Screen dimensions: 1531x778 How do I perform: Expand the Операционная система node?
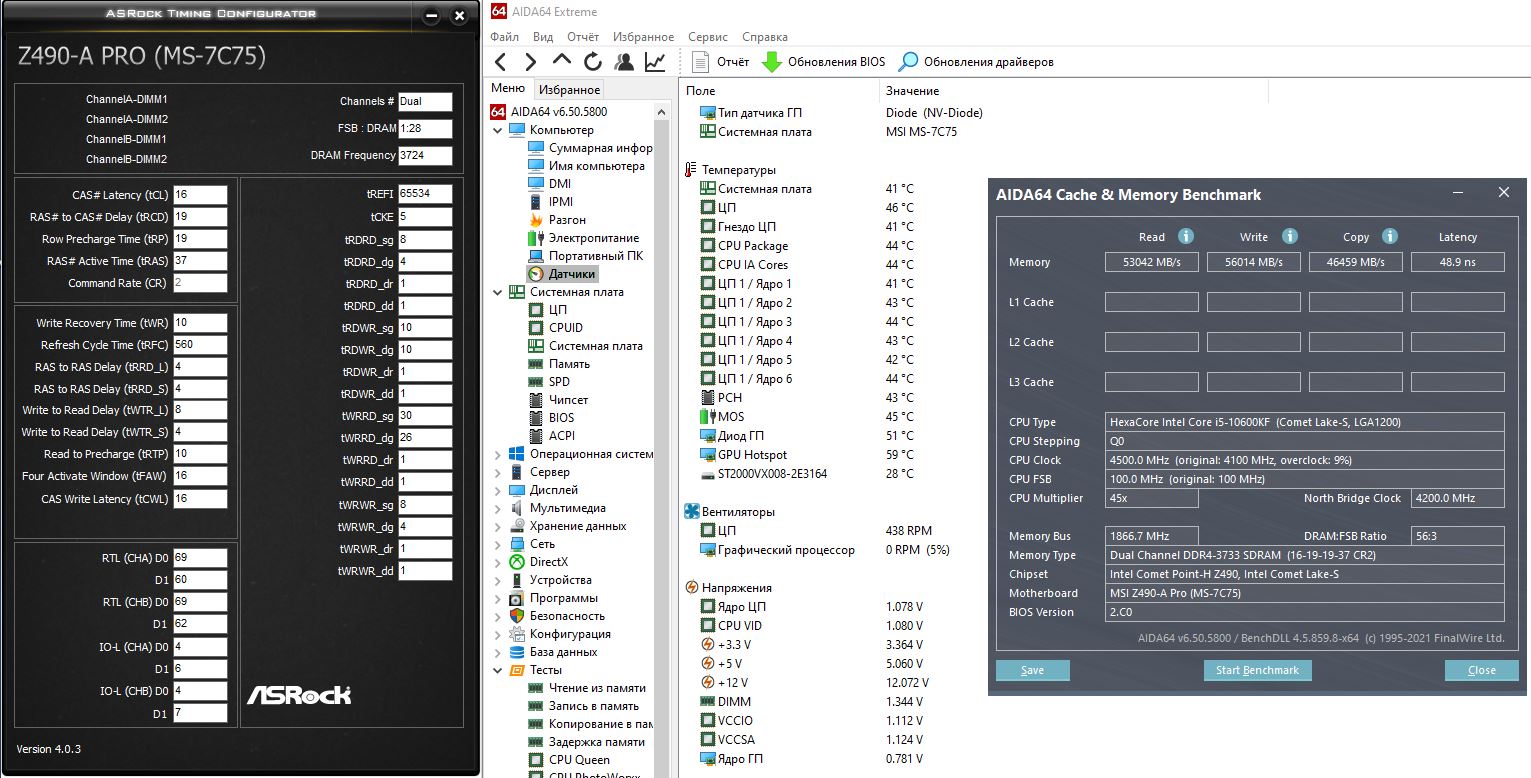tap(498, 453)
